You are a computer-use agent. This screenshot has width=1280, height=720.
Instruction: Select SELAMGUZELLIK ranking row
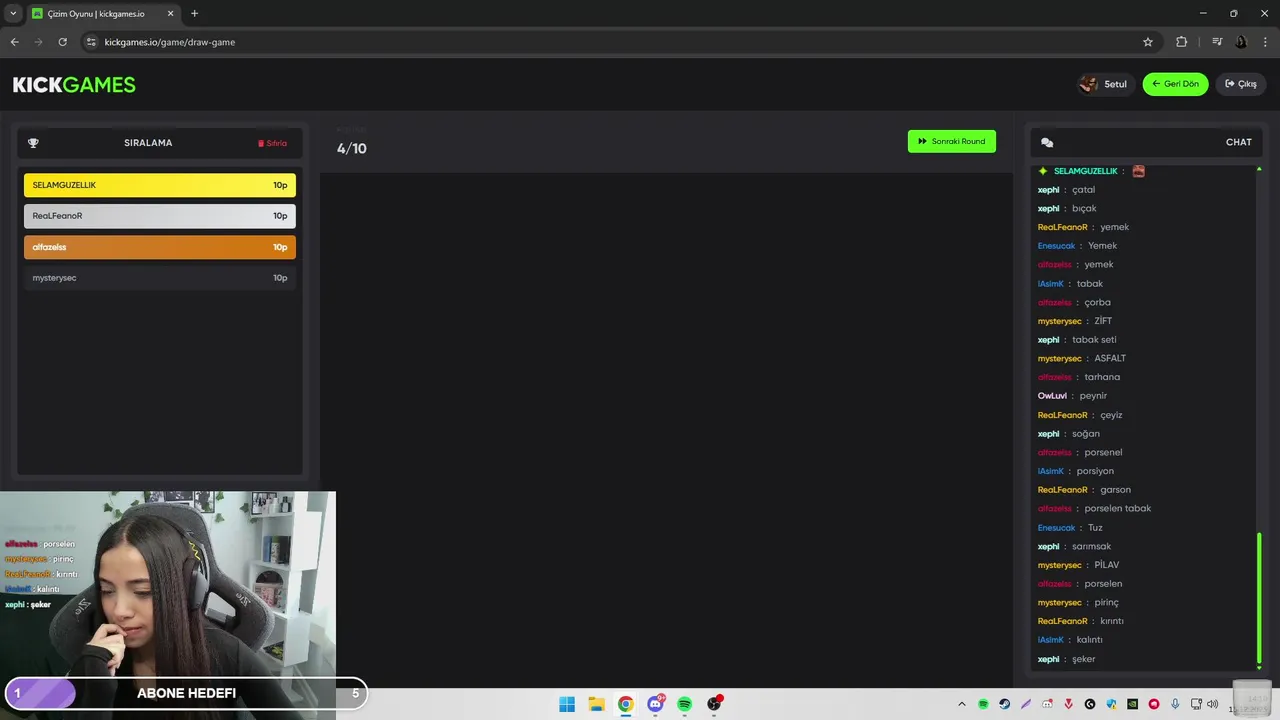click(160, 185)
